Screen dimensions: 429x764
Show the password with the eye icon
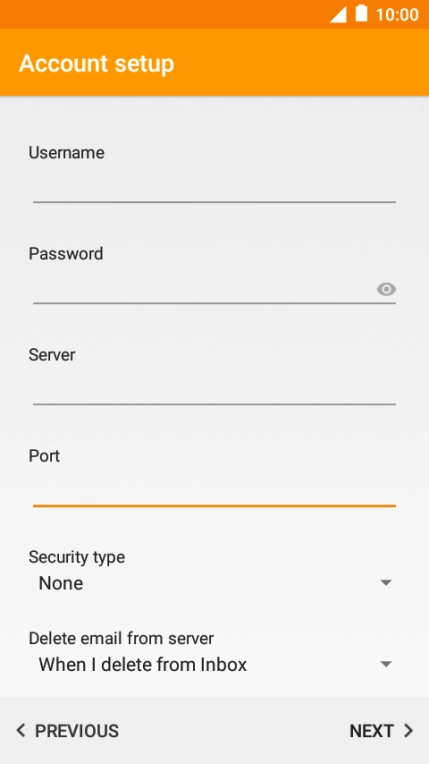[x=386, y=289]
